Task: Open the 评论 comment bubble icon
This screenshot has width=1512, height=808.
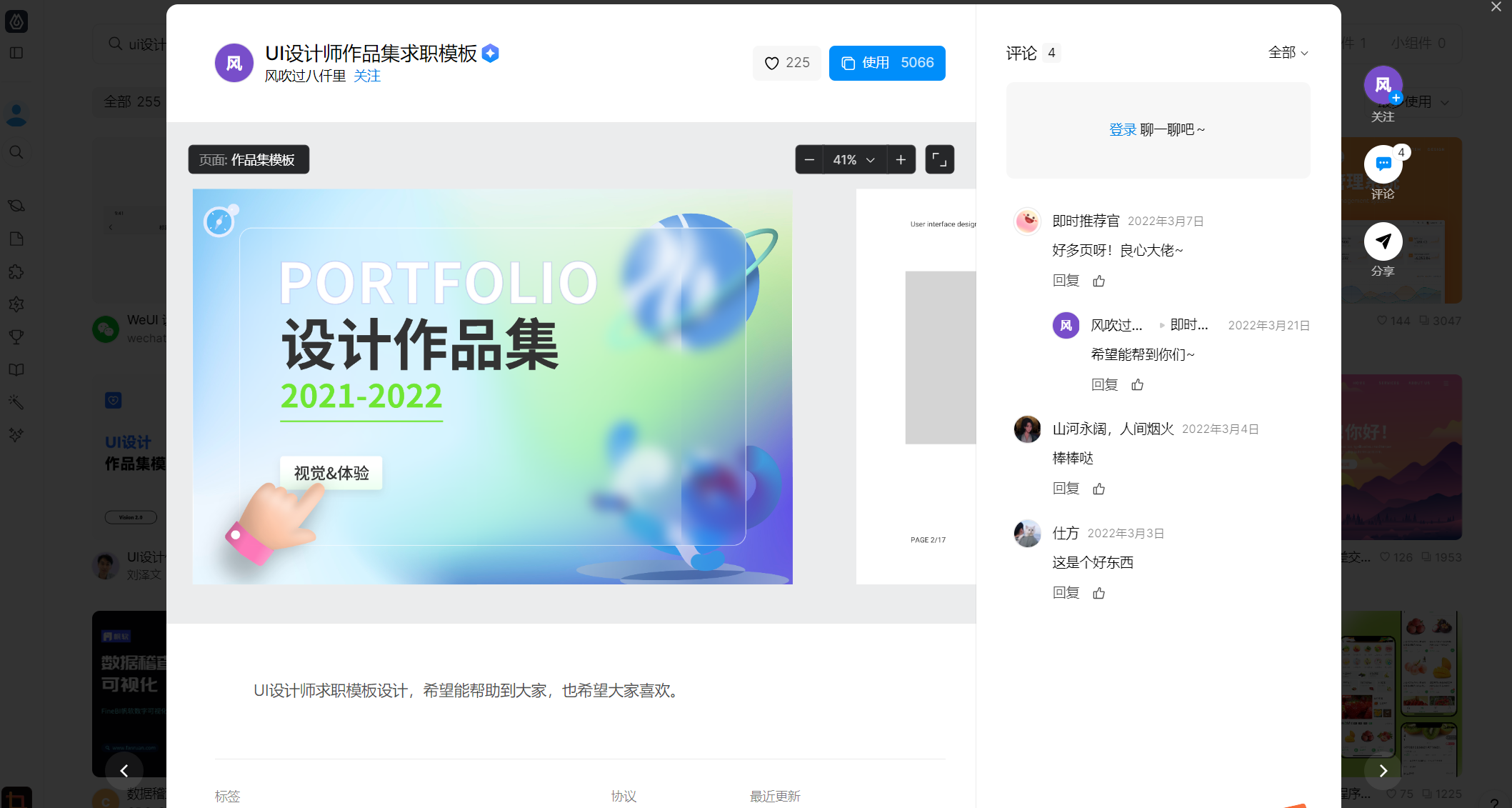Action: (x=1383, y=164)
